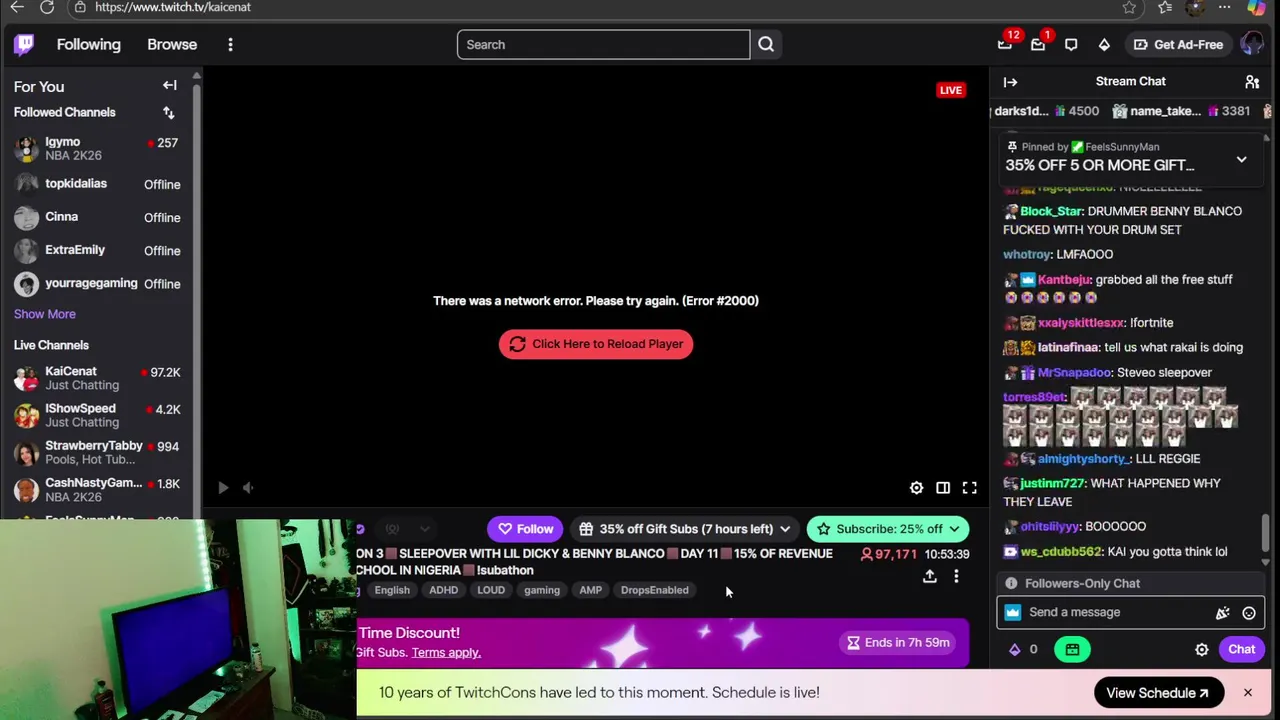Open chat community users list icon
Image resolution: width=1280 pixels, height=720 pixels.
point(1252,82)
